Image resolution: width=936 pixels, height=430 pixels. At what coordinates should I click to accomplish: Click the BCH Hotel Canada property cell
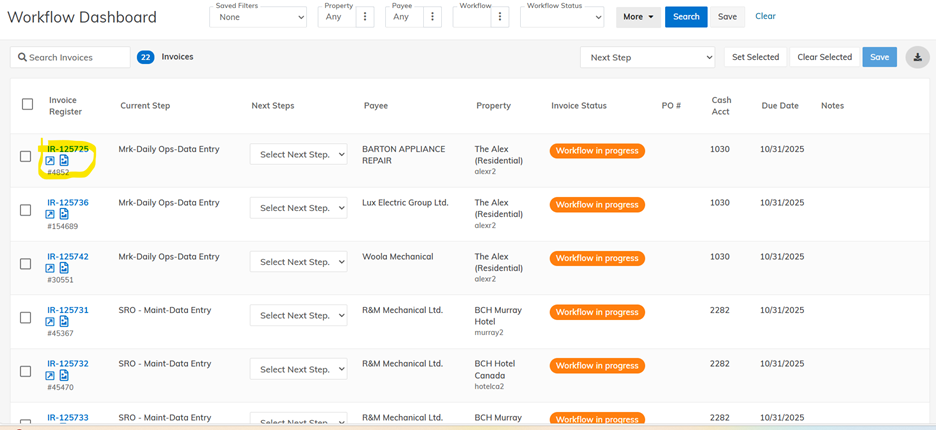coord(495,374)
